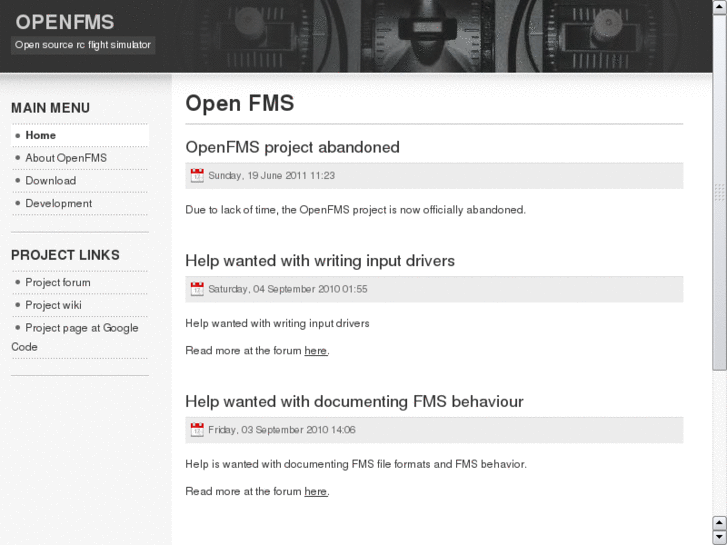Click calendar icon beside Friday, 03 September 2010
Viewport: 727px width, 545px height.
coord(197,430)
